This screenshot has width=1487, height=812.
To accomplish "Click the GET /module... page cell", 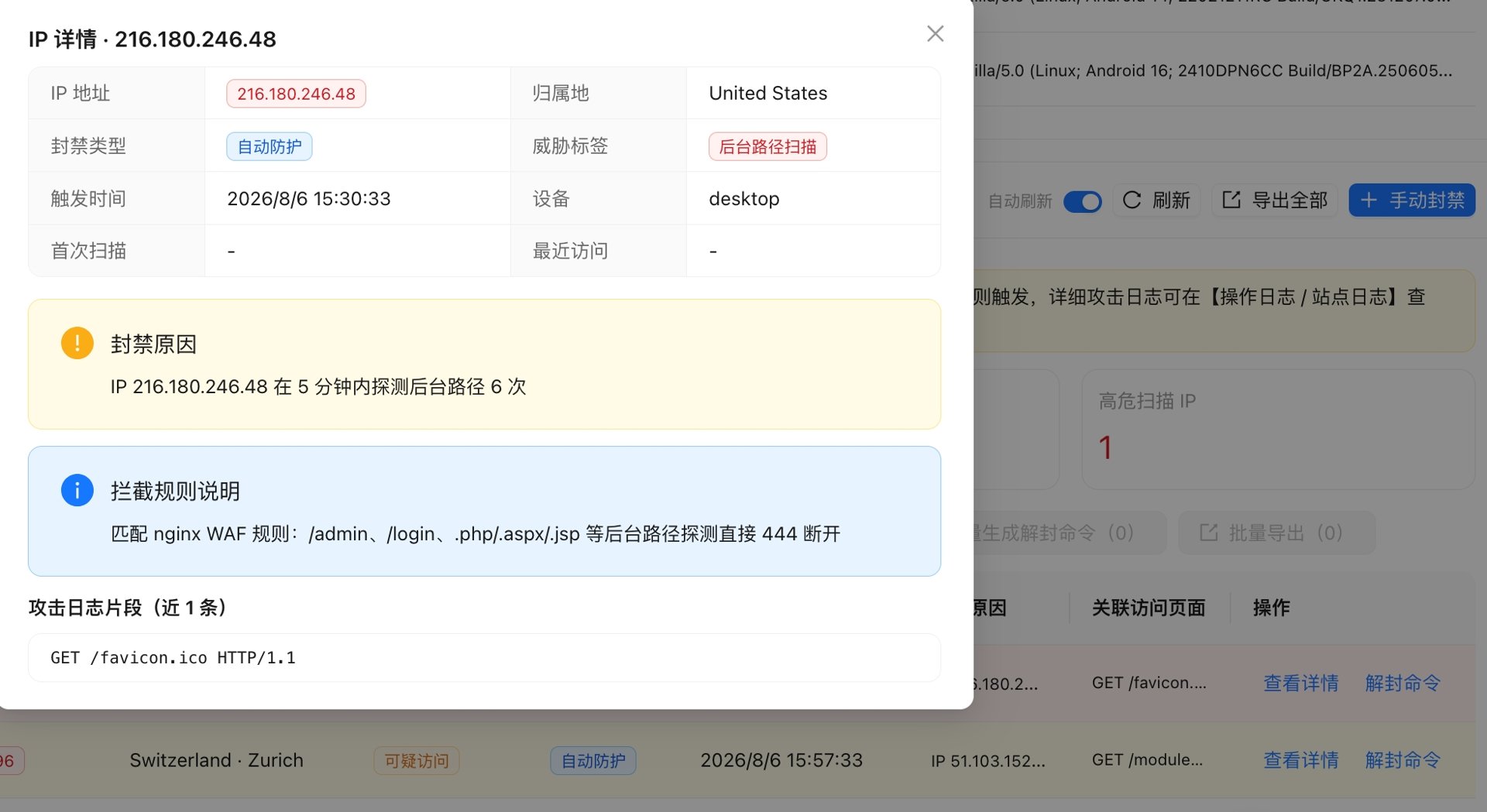I will coord(1148,759).
